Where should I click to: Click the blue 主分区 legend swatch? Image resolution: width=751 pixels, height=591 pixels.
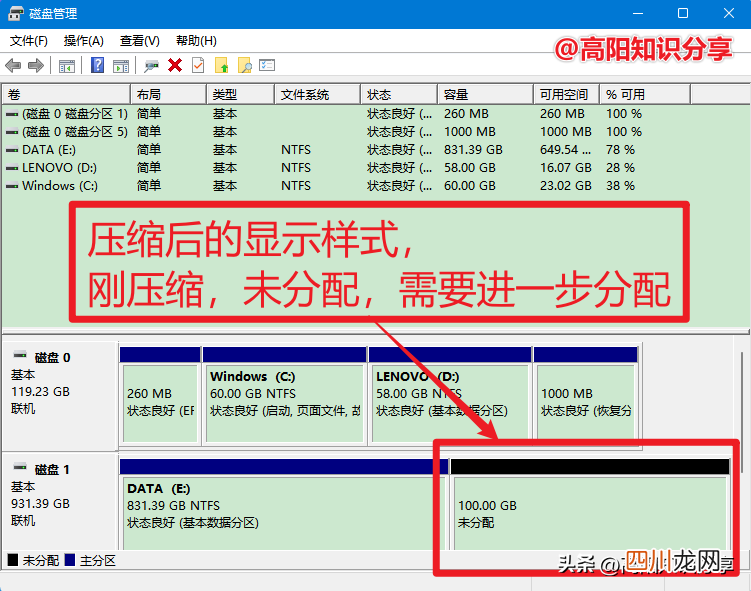tap(70, 560)
